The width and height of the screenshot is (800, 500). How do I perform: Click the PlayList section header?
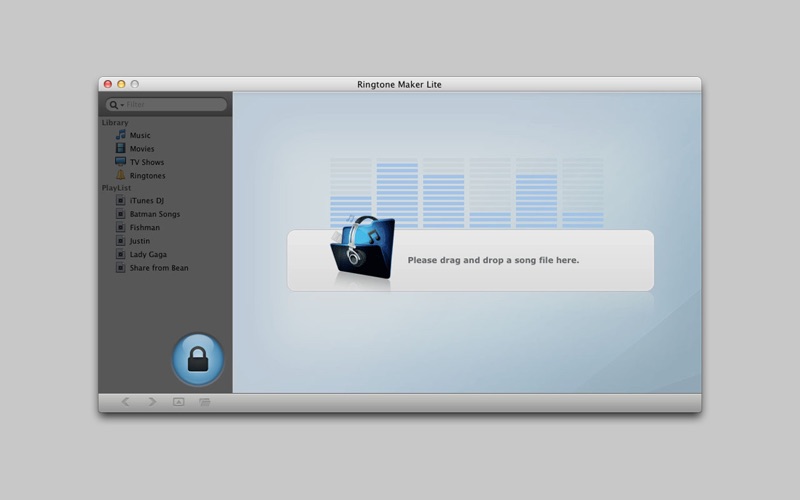tap(116, 188)
